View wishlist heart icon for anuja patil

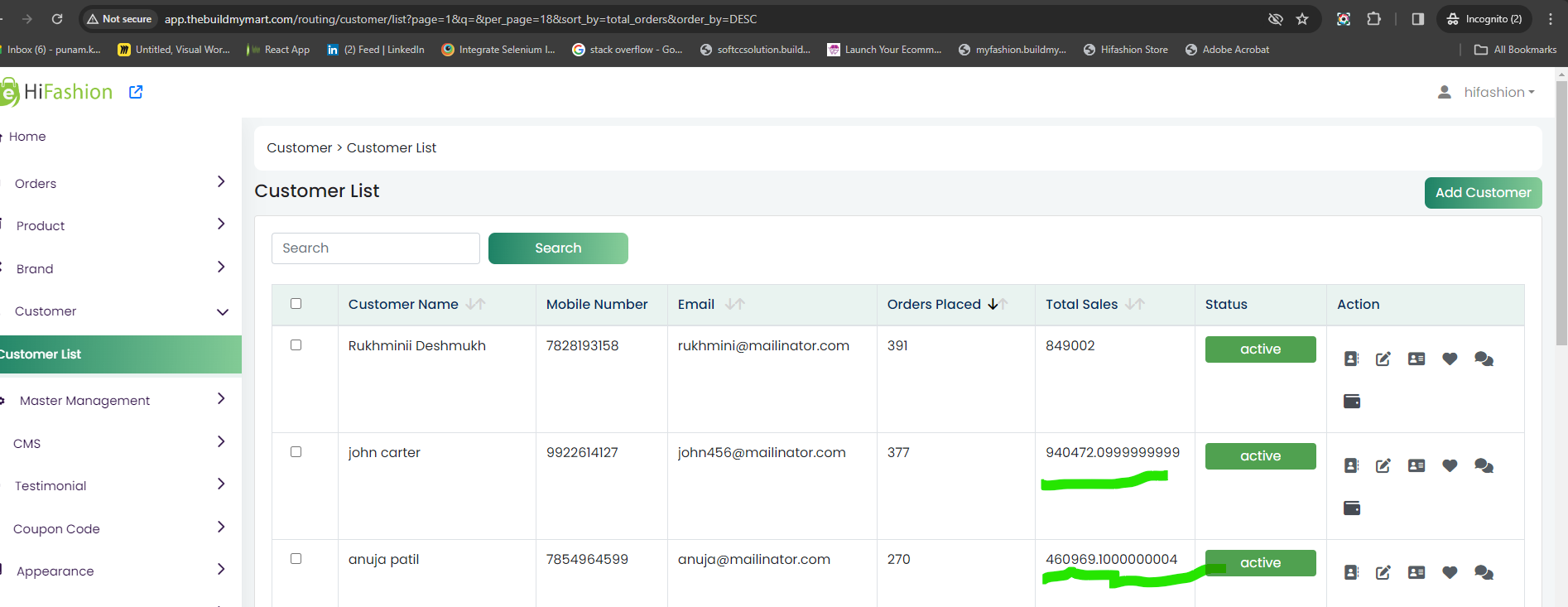point(1450,572)
